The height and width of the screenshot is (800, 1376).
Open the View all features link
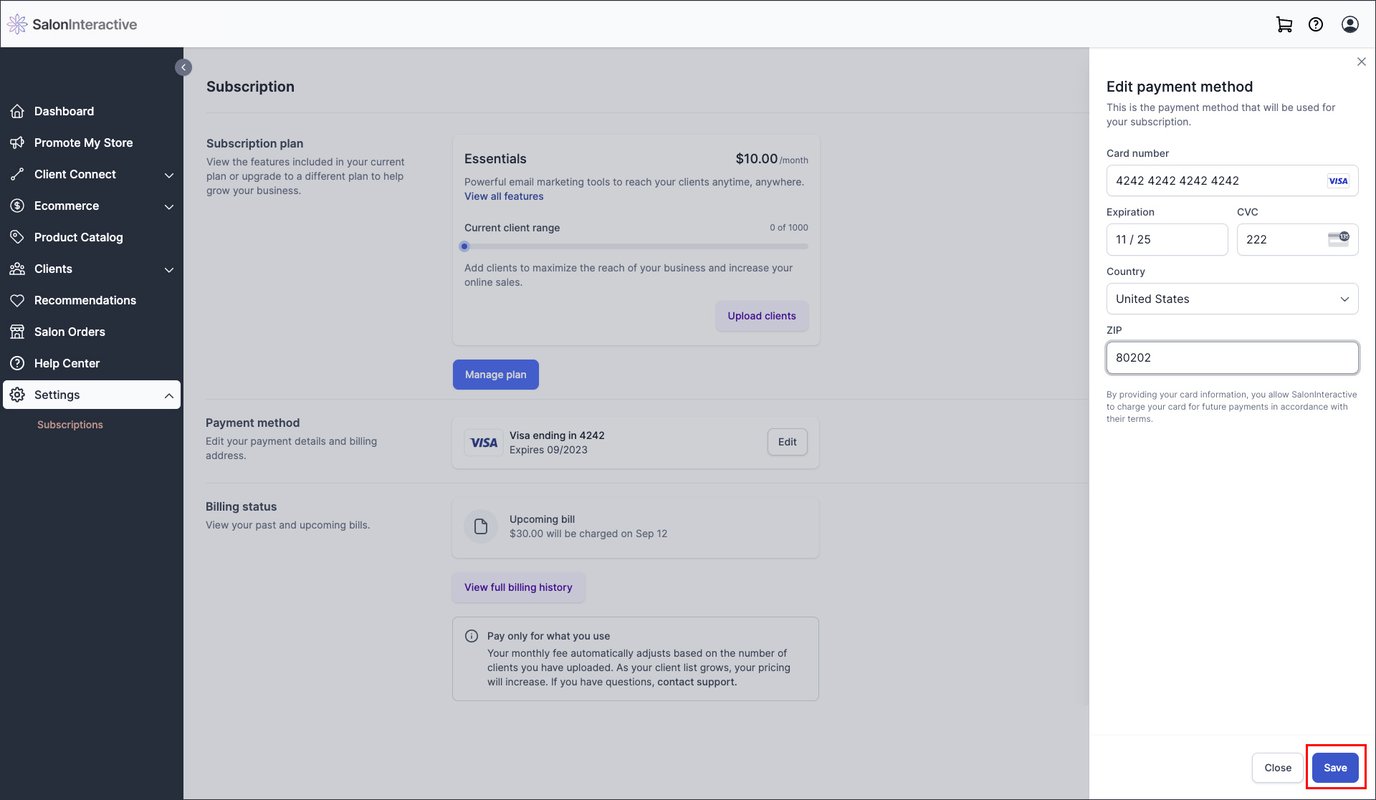504,196
